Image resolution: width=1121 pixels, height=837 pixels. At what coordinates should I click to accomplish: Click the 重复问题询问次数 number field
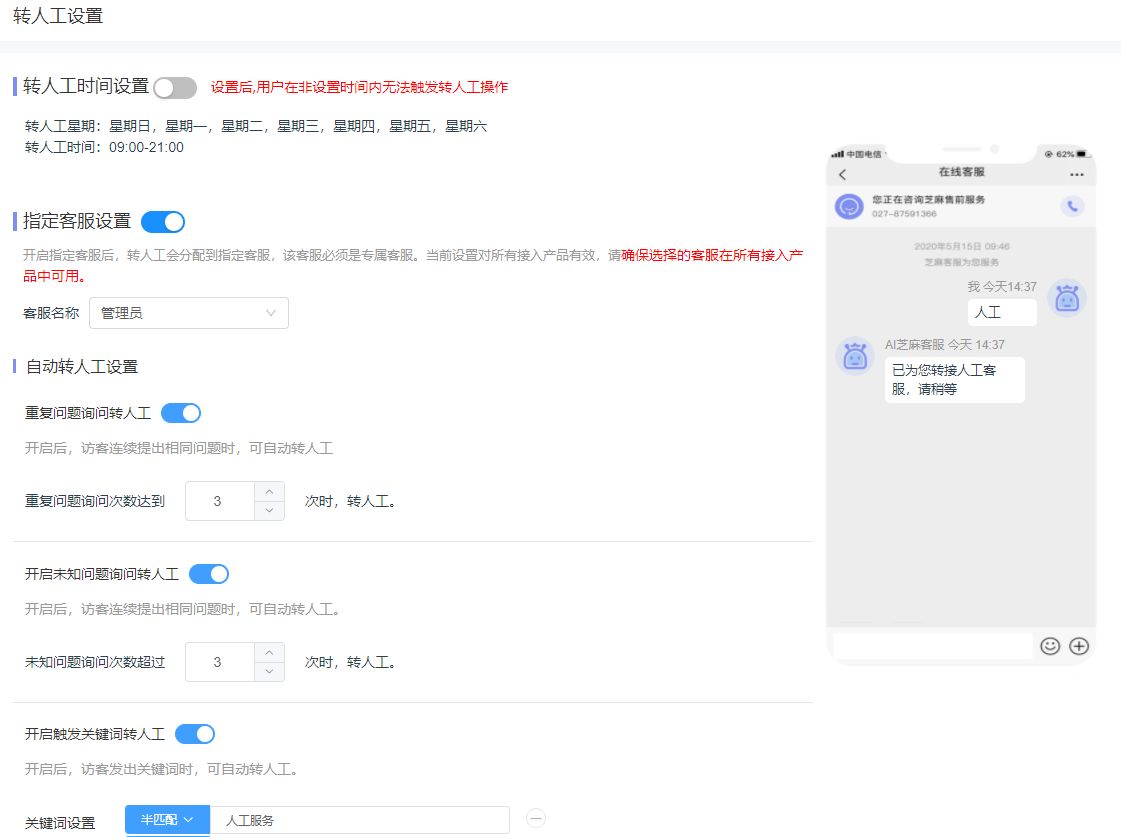tap(219, 501)
